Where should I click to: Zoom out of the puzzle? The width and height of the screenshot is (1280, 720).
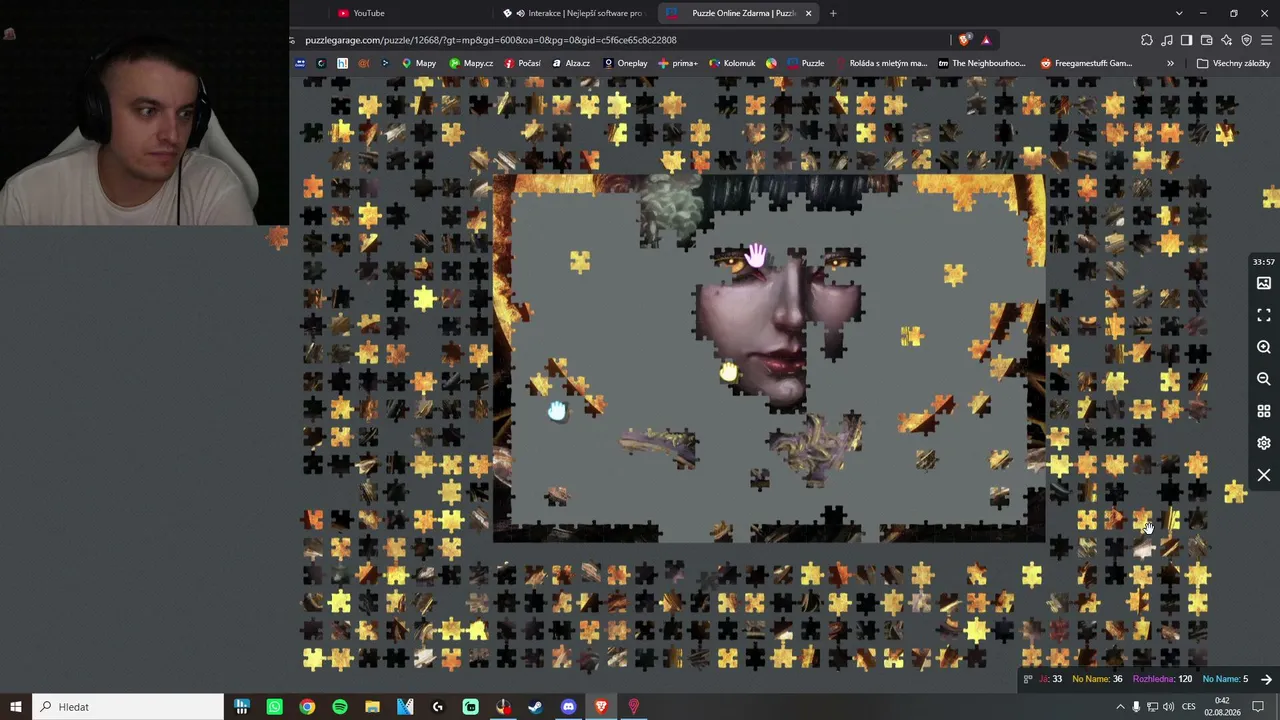click(1264, 379)
